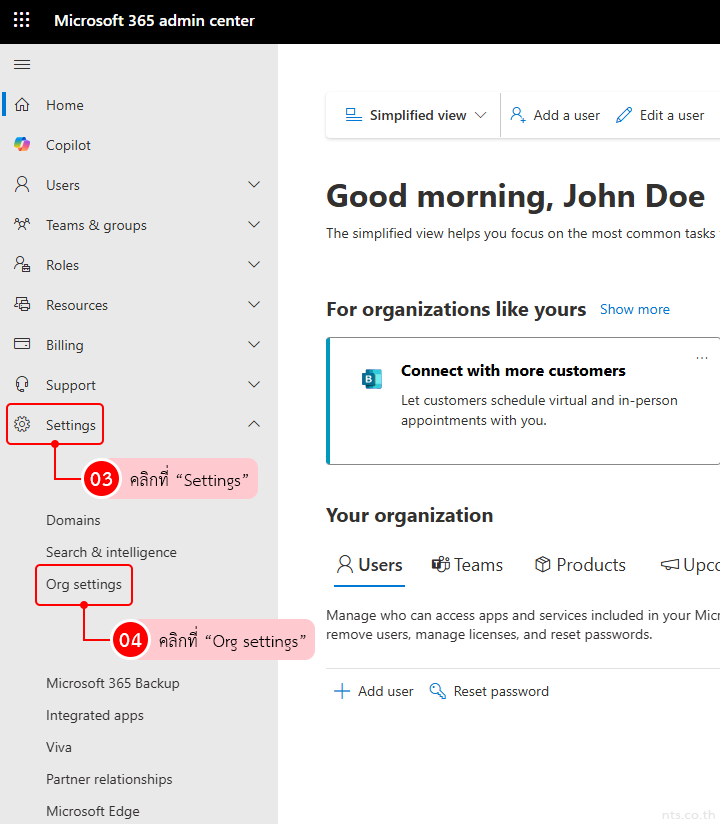Select Search & intelligence under Settings
This screenshot has height=824, width=720.
(x=111, y=552)
